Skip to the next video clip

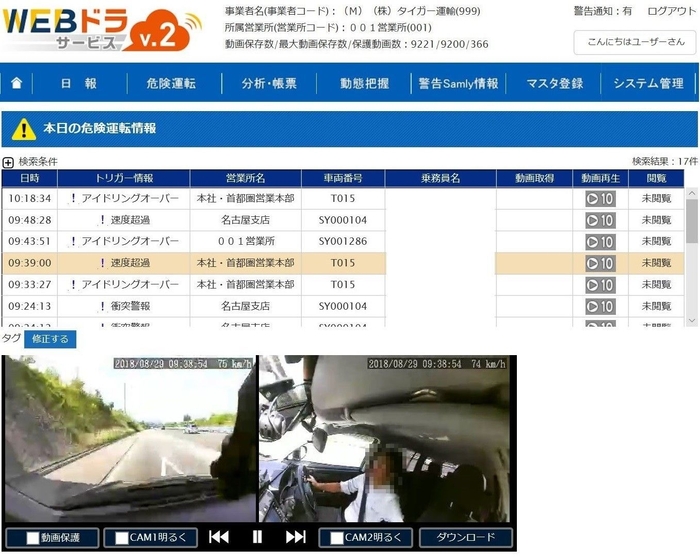(x=295, y=537)
